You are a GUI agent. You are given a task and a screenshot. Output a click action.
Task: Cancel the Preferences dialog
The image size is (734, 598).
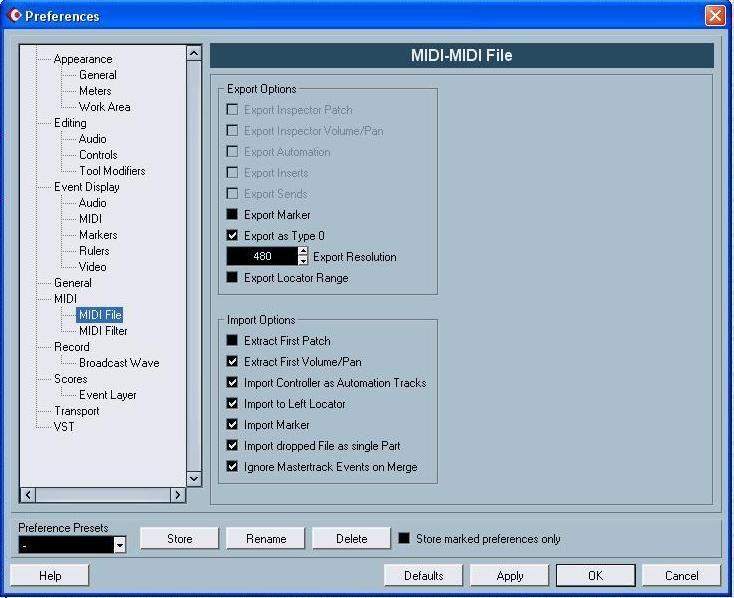tap(682, 576)
